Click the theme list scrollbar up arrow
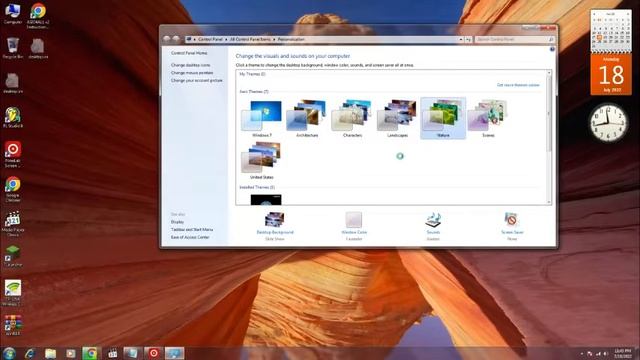 click(549, 73)
